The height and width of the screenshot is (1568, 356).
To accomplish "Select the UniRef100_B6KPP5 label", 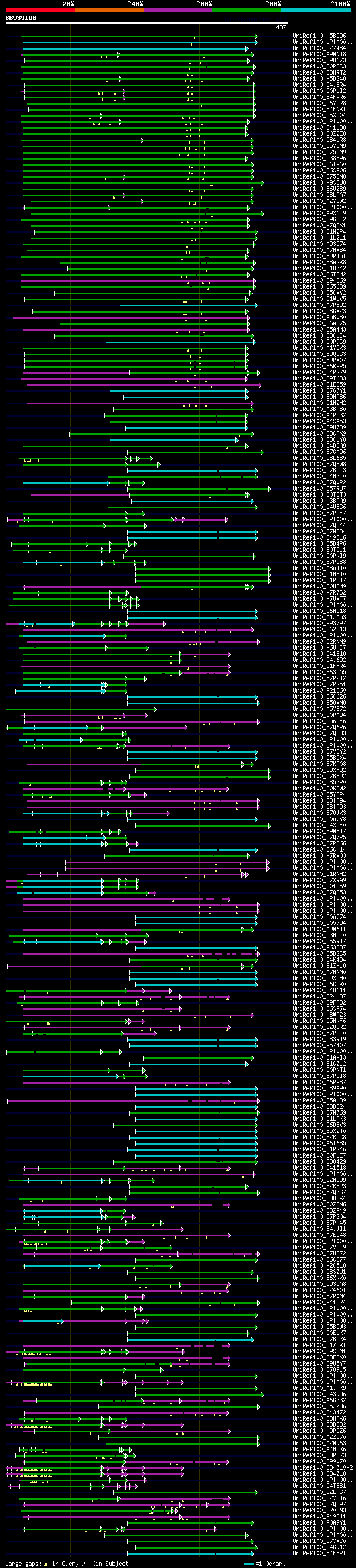I will pyautogui.click(x=319, y=367).
